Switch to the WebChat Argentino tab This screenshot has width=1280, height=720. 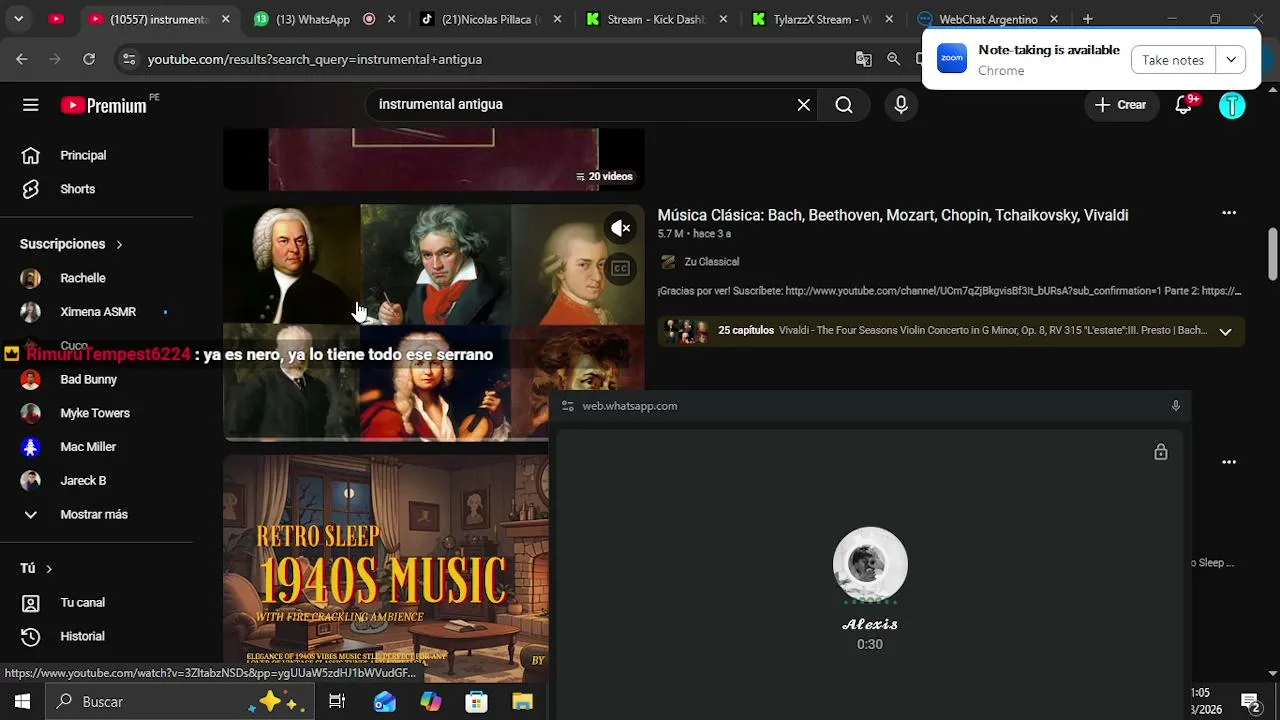pyautogui.click(x=988, y=19)
